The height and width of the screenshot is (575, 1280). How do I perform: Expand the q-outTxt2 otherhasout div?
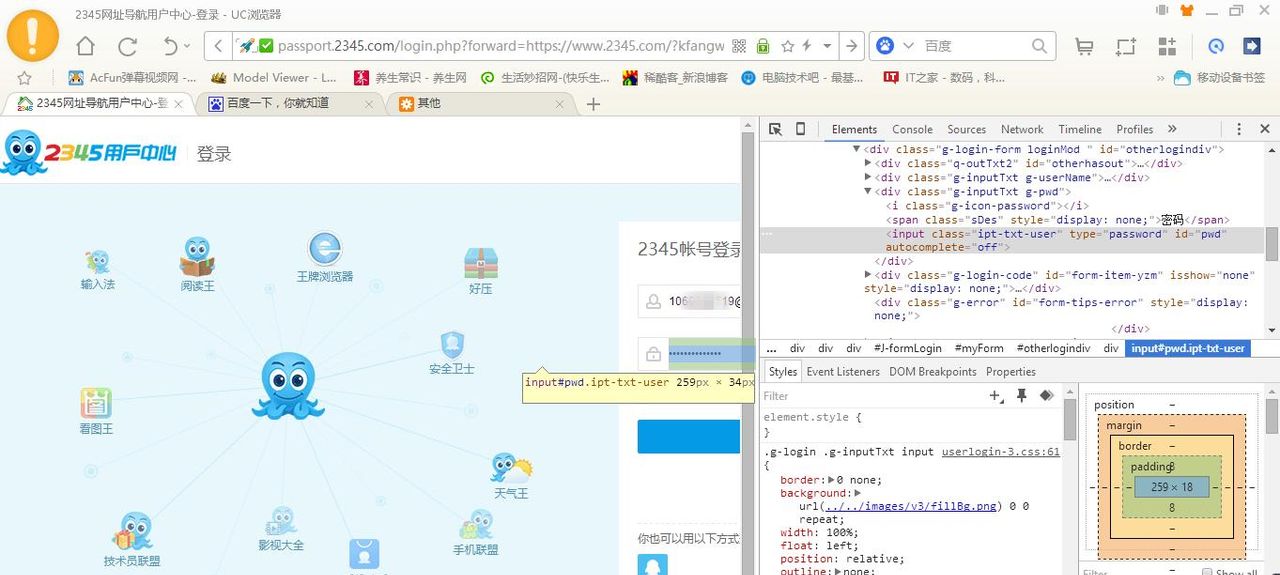point(868,164)
